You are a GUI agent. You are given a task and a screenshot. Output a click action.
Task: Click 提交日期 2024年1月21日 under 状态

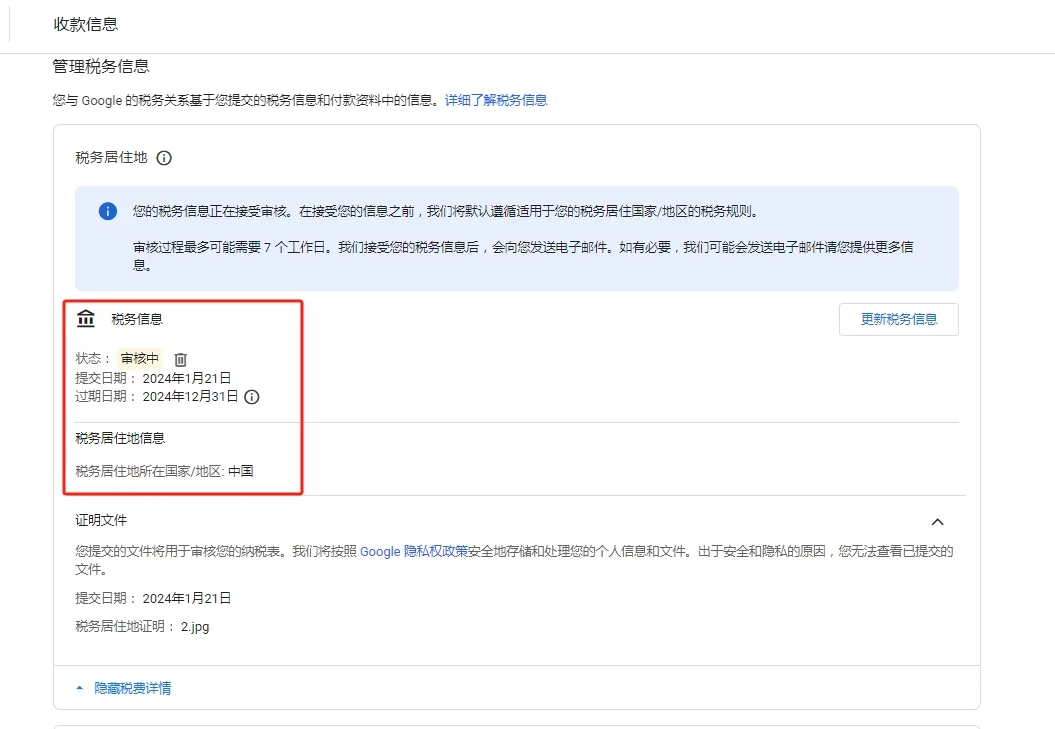pyautogui.click(x=153, y=378)
